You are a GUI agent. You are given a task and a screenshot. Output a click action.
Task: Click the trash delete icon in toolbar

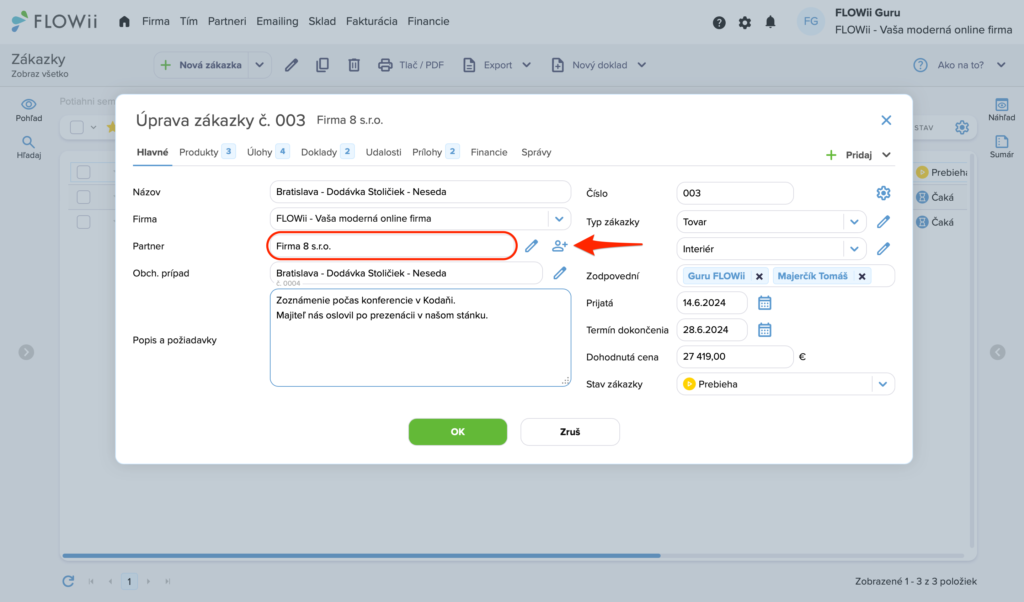(354, 65)
